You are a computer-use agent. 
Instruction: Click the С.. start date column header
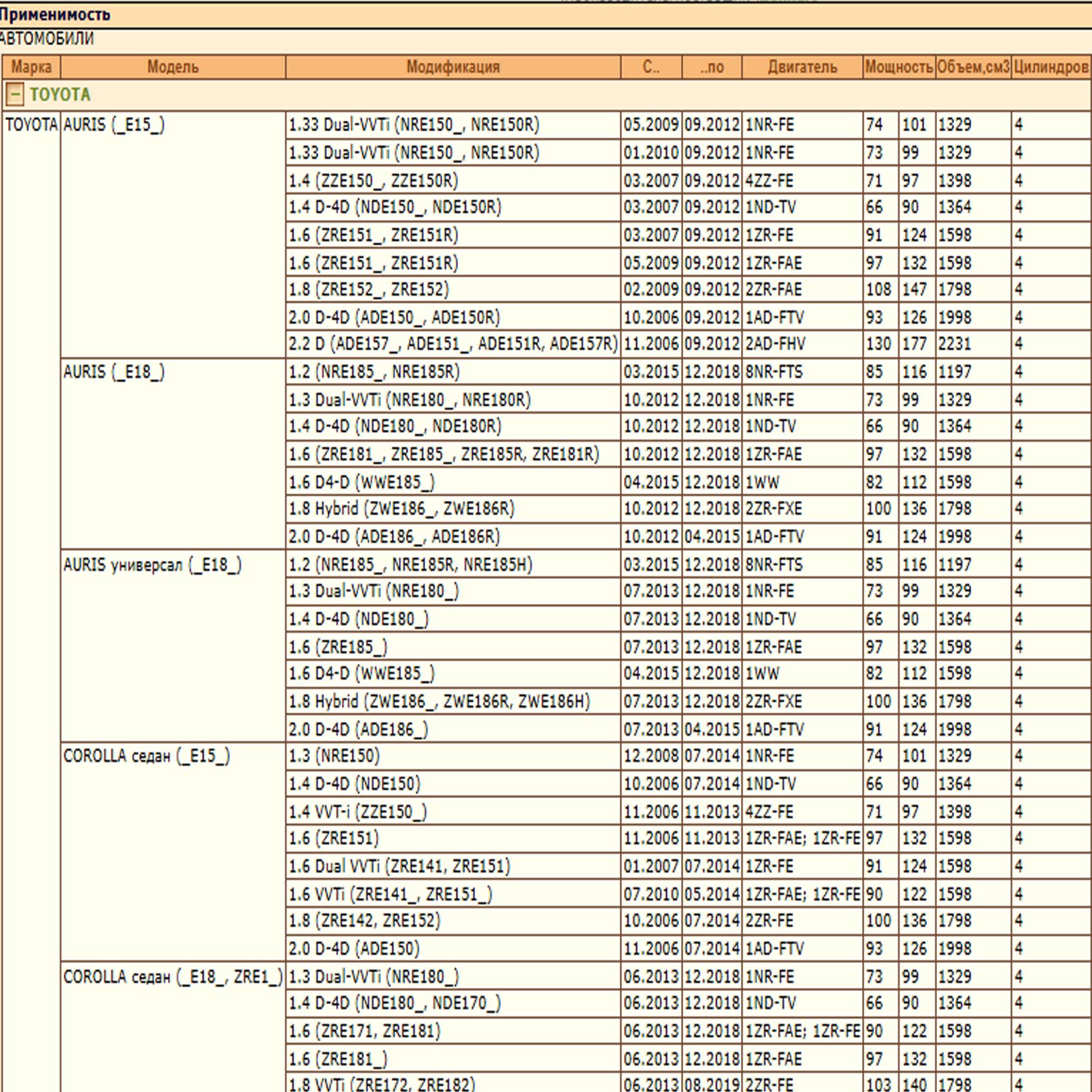coord(651,67)
